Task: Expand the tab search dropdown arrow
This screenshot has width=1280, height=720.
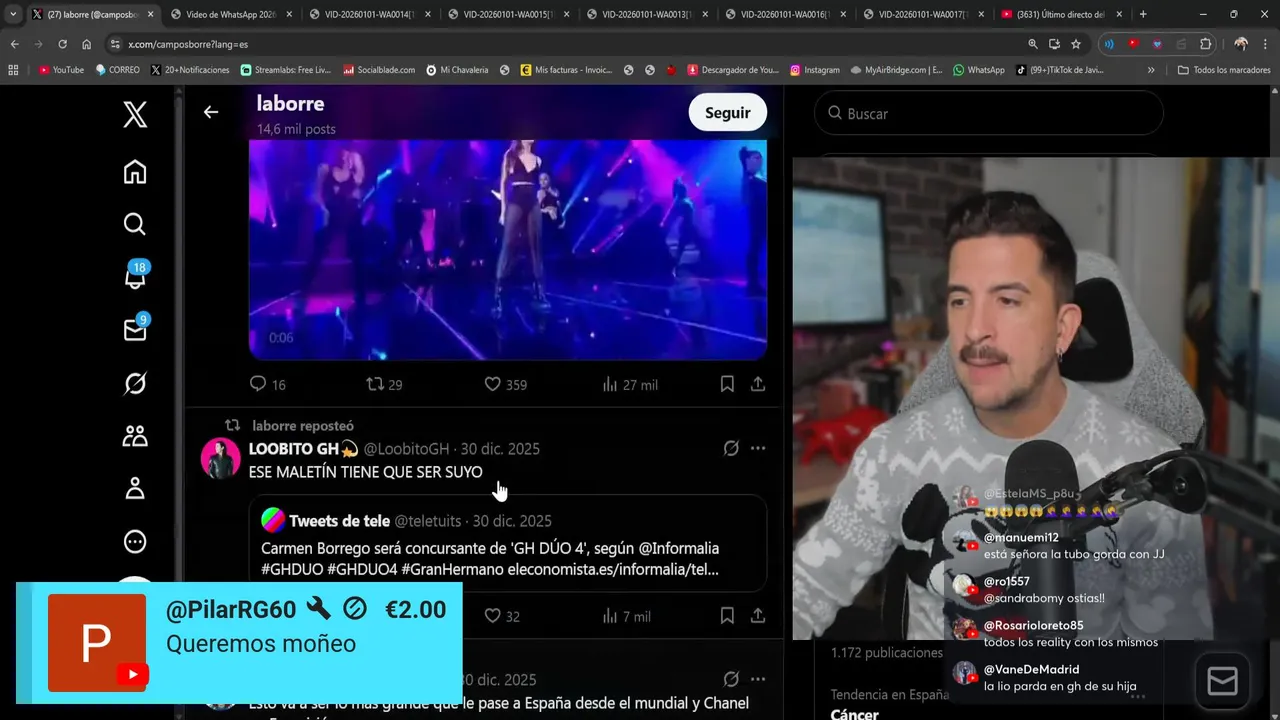Action: pyautogui.click(x=13, y=15)
